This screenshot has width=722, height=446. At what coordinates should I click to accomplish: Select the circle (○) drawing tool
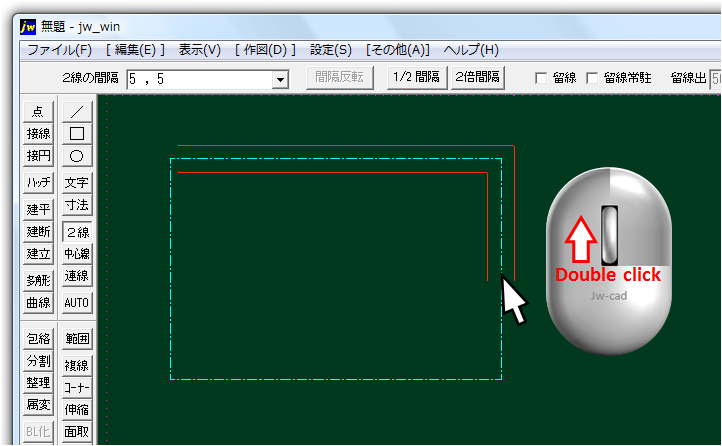click(x=77, y=156)
